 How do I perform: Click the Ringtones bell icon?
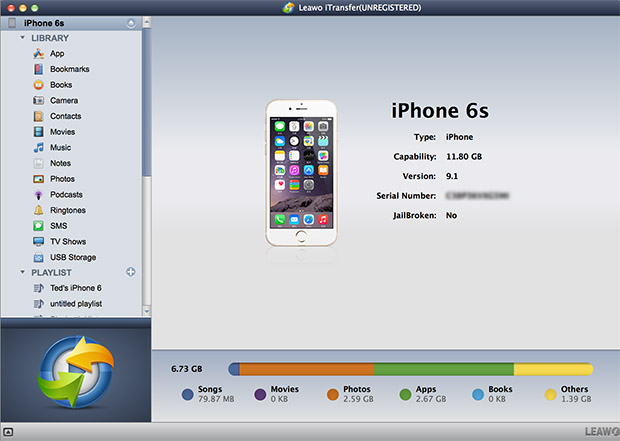pos(38,210)
